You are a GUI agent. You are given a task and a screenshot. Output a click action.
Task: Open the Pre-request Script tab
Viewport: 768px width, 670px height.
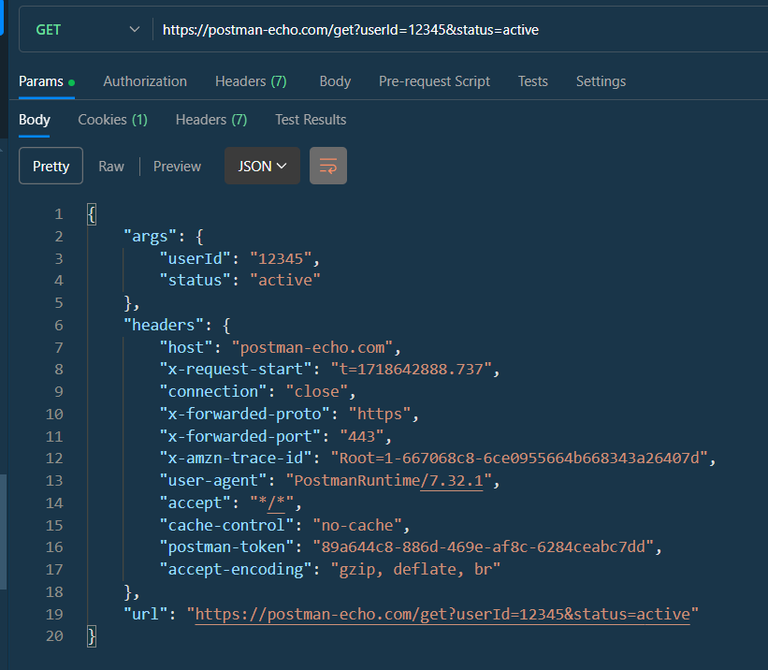[434, 81]
